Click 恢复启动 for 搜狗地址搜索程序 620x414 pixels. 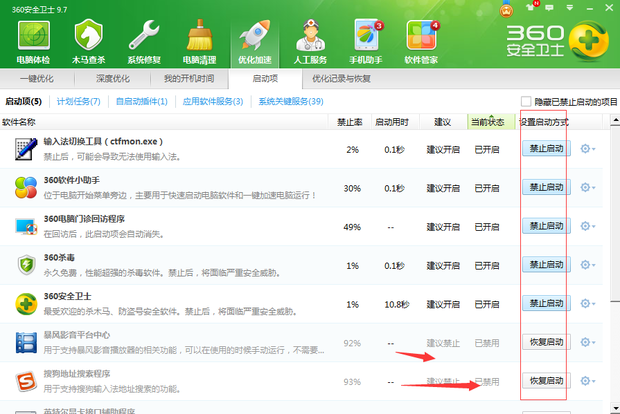click(x=546, y=381)
